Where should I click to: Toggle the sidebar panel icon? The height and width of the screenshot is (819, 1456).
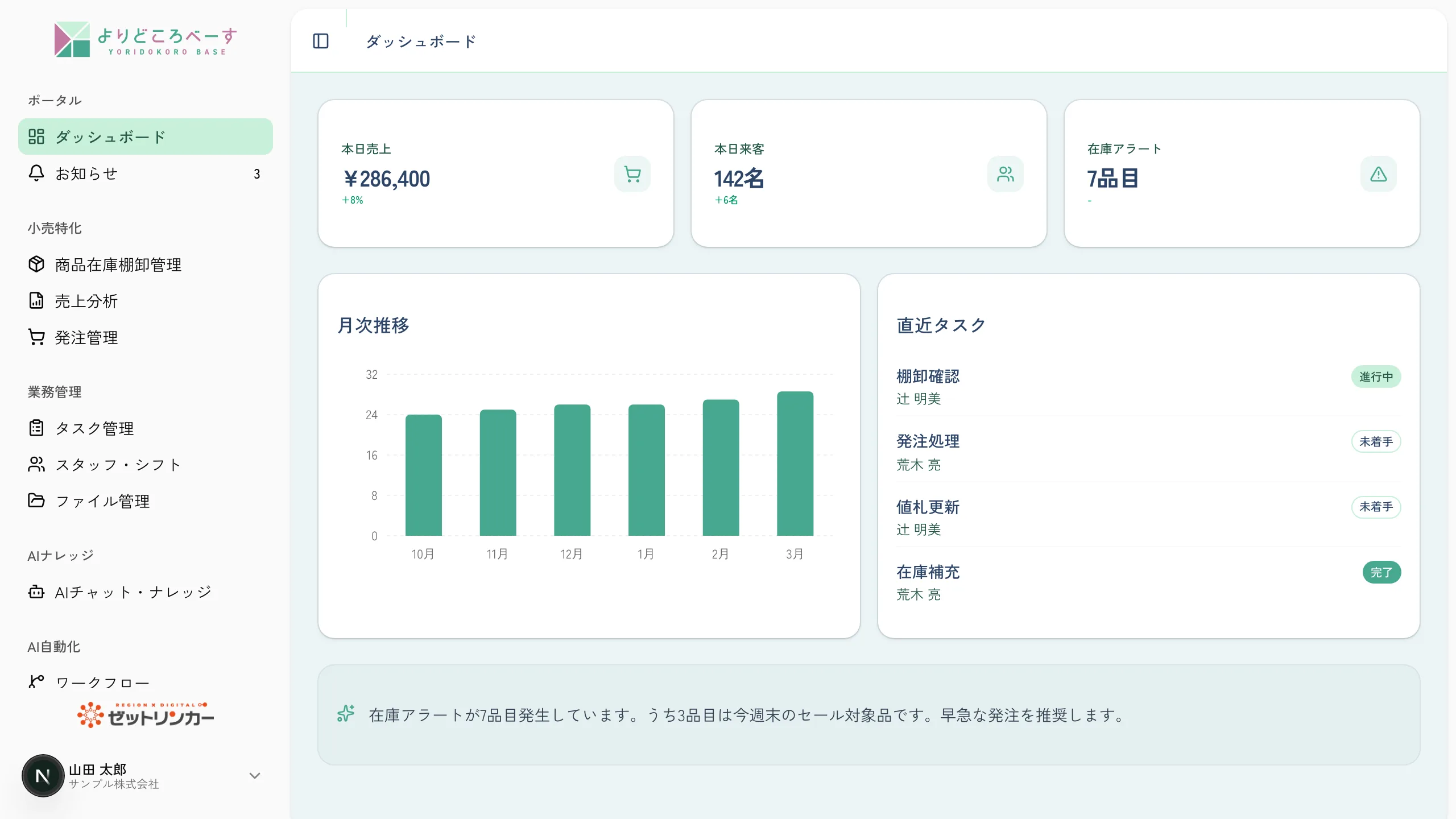tap(321, 41)
